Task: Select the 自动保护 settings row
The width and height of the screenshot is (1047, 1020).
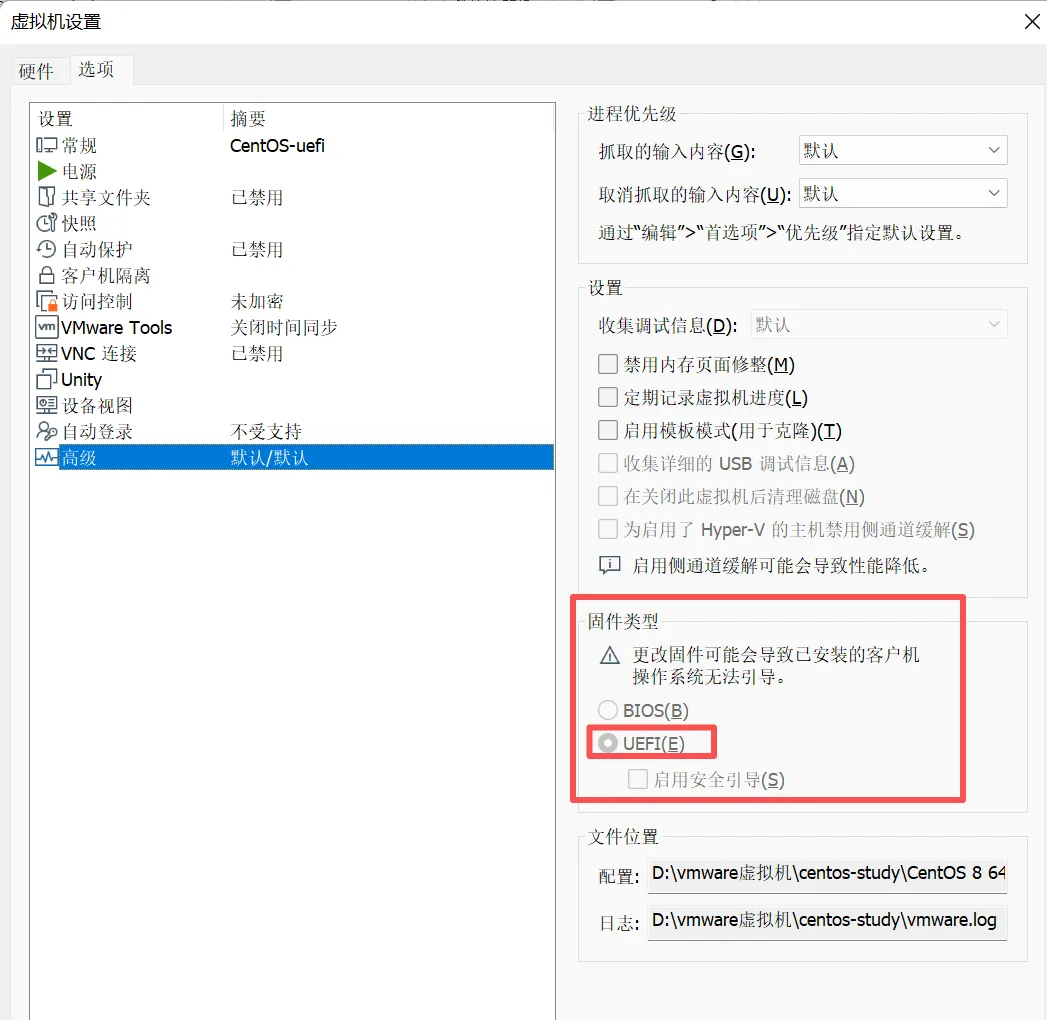Action: [x=294, y=249]
